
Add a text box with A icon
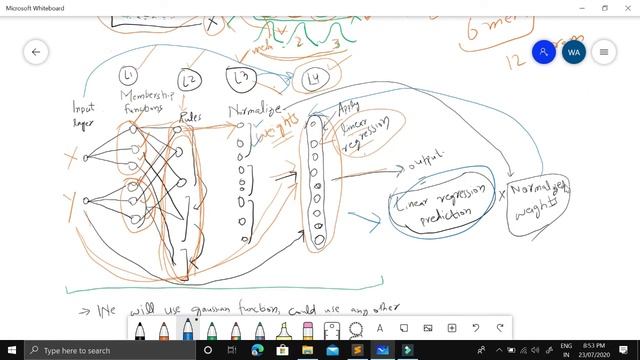[380, 328]
